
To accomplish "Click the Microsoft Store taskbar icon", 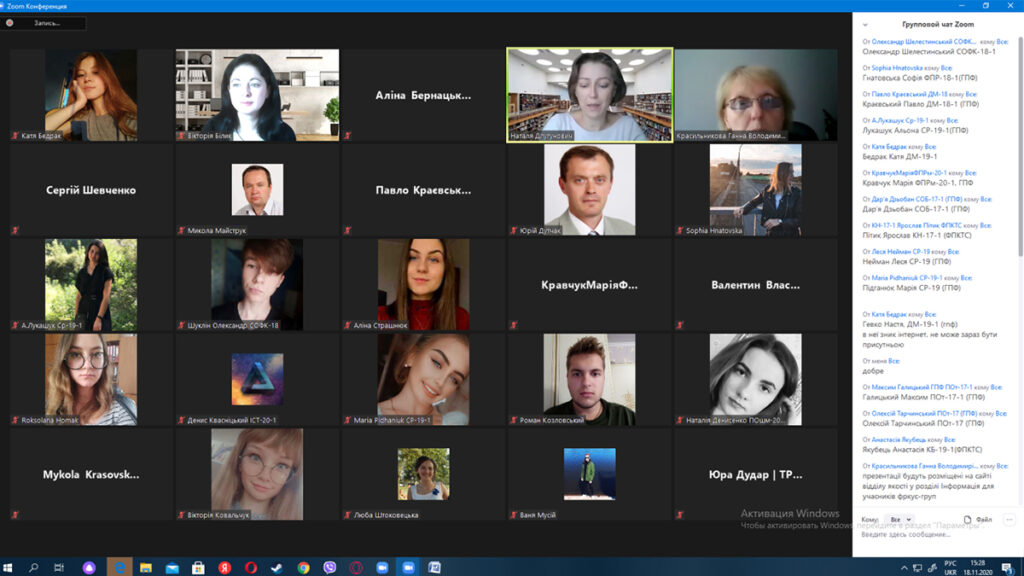I will point(198,567).
